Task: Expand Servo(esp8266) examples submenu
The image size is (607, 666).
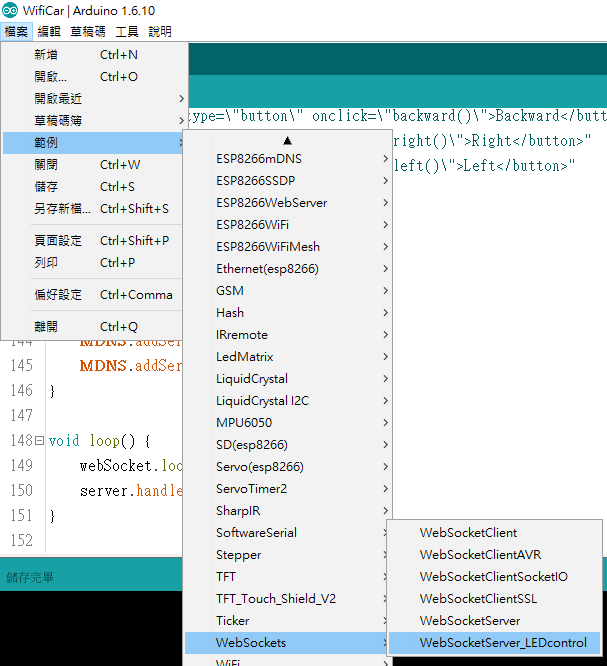Action: click(x=288, y=467)
